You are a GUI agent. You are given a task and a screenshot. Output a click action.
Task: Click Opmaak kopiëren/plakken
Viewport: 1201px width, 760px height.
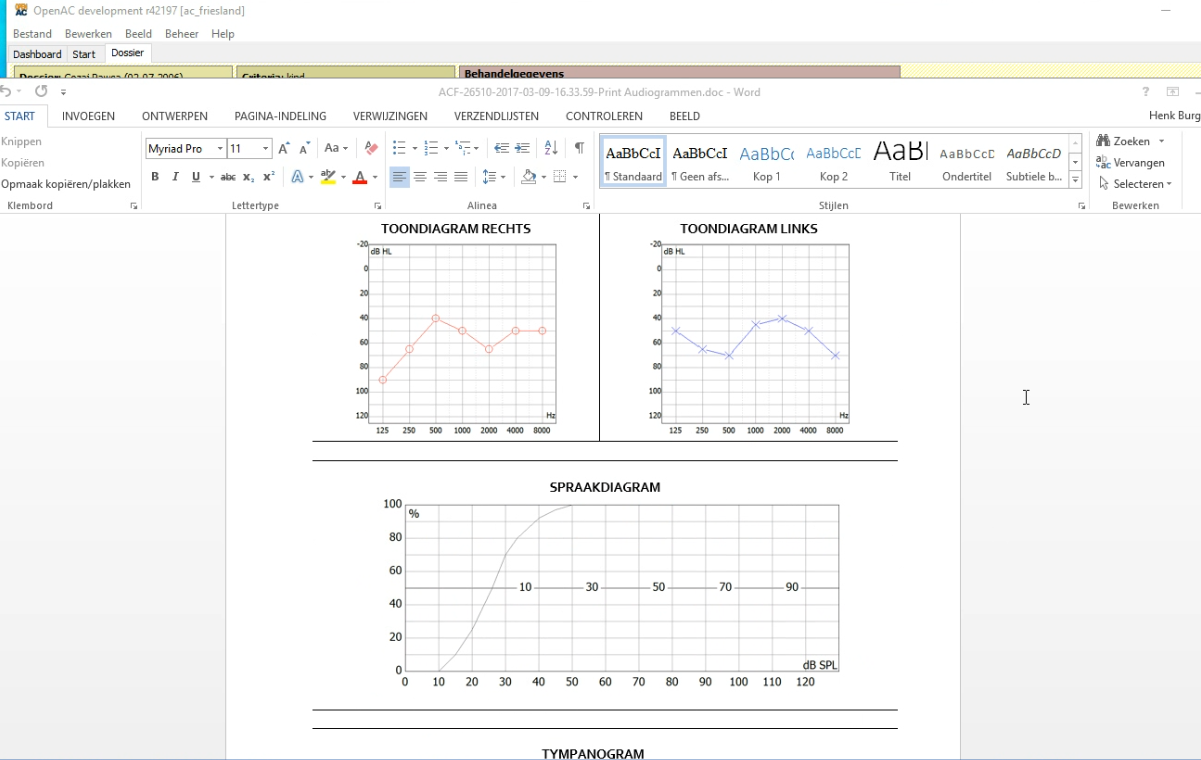(x=66, y=184)
